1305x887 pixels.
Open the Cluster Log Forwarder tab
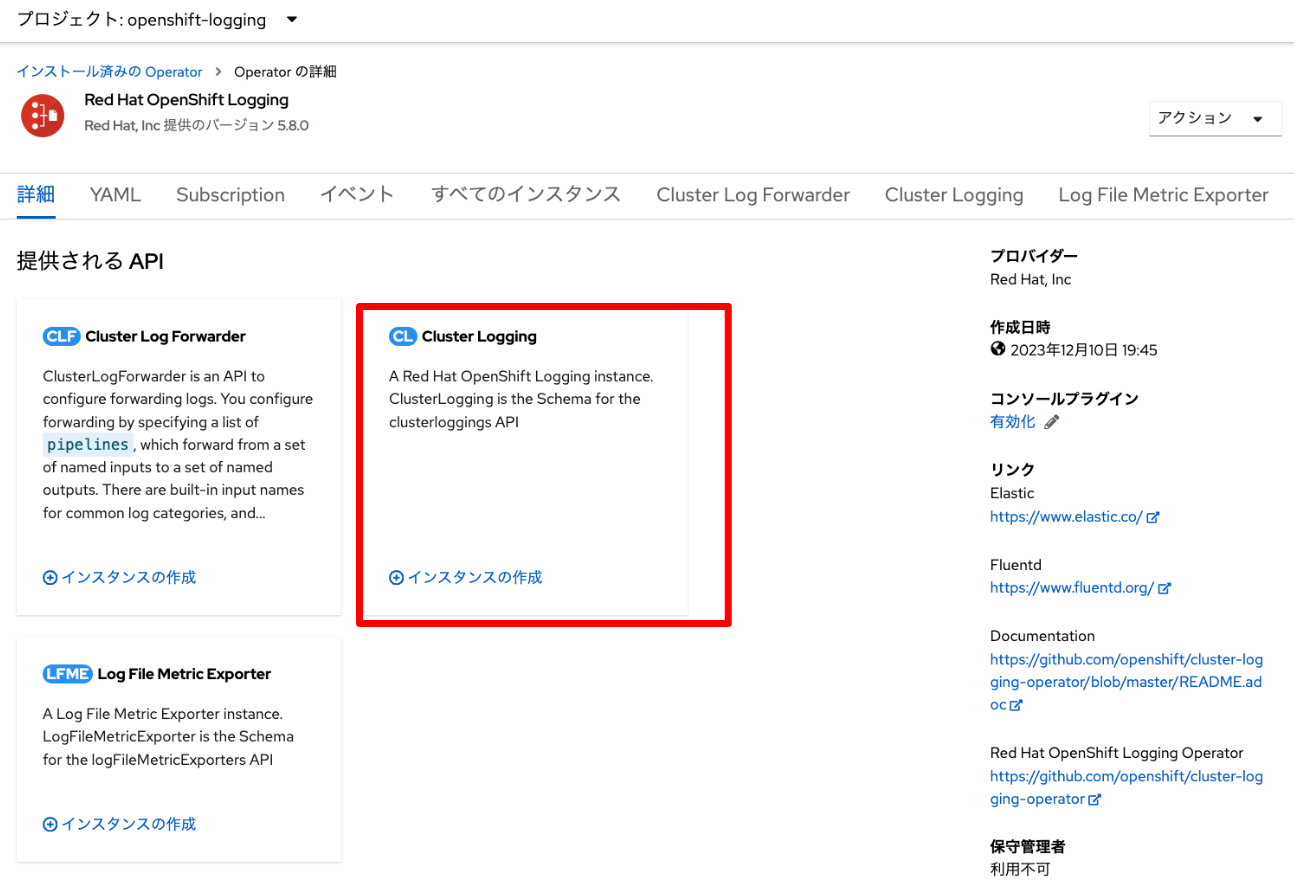753,195
